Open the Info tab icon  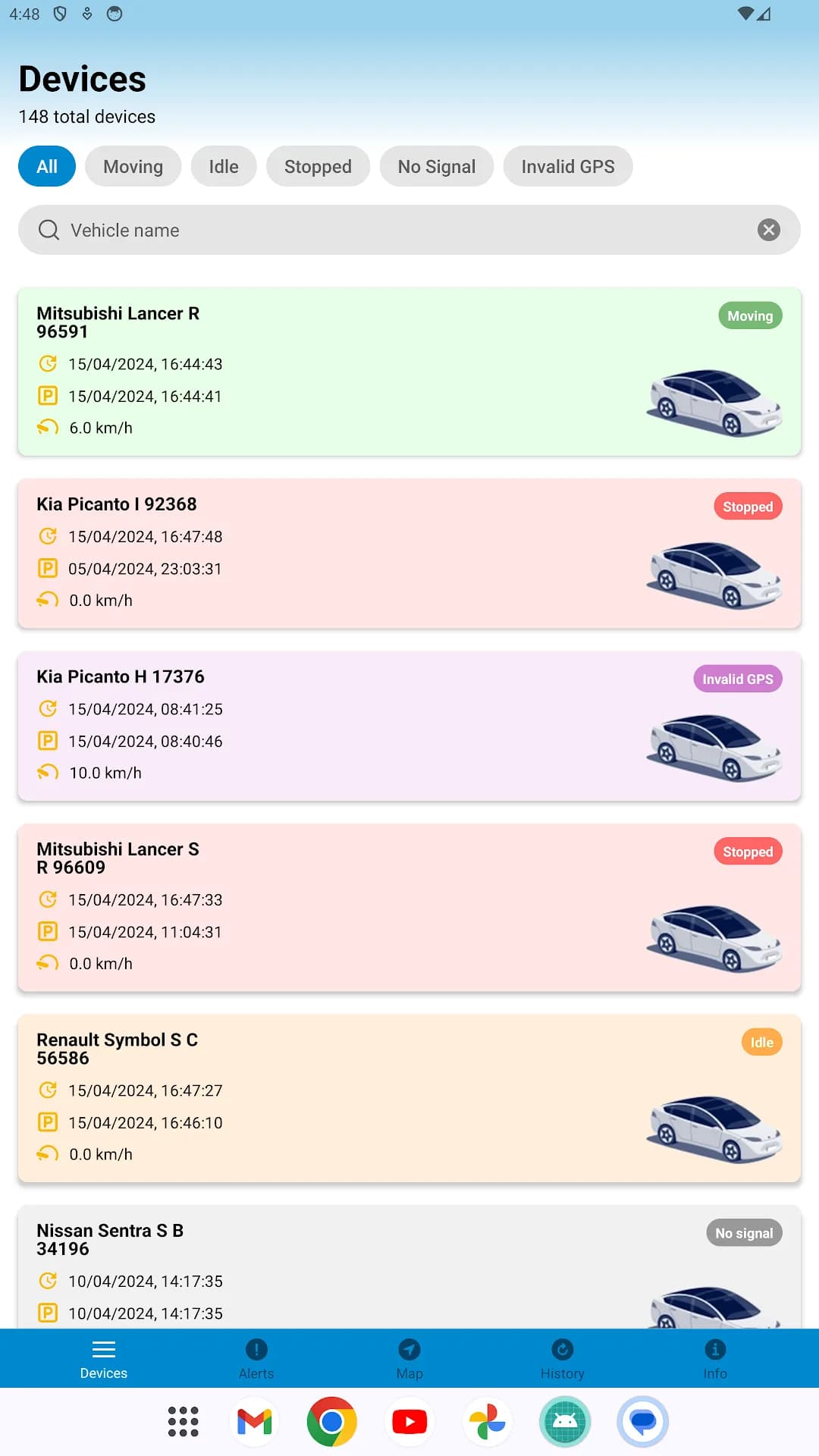click(x=715, y=1350)
